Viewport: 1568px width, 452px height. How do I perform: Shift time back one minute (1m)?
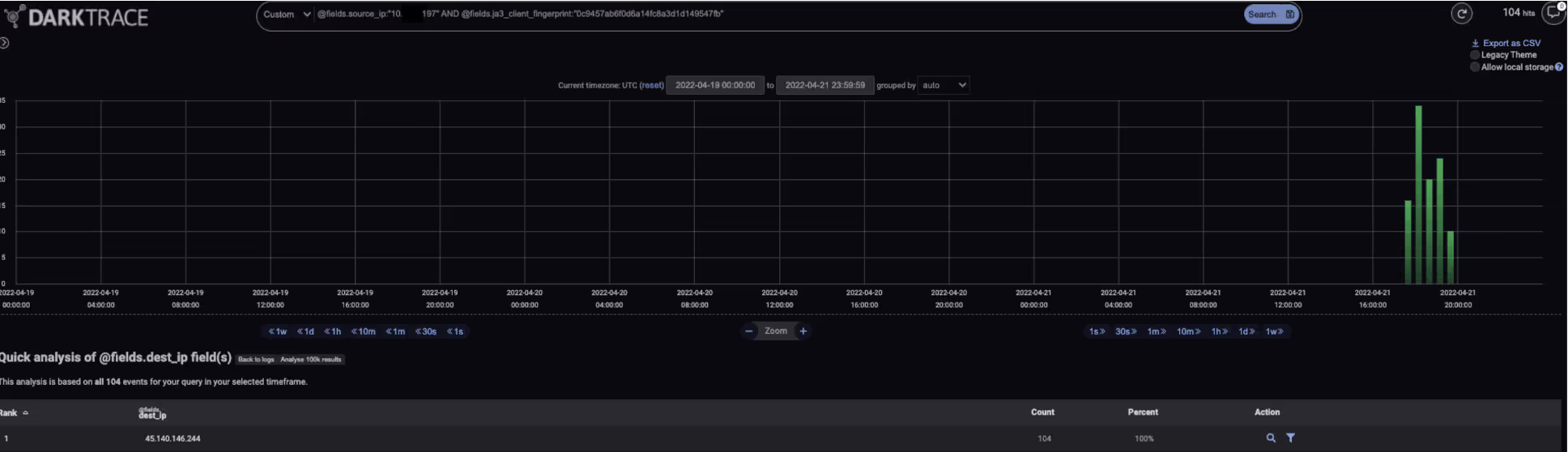(x=395, y=331)
